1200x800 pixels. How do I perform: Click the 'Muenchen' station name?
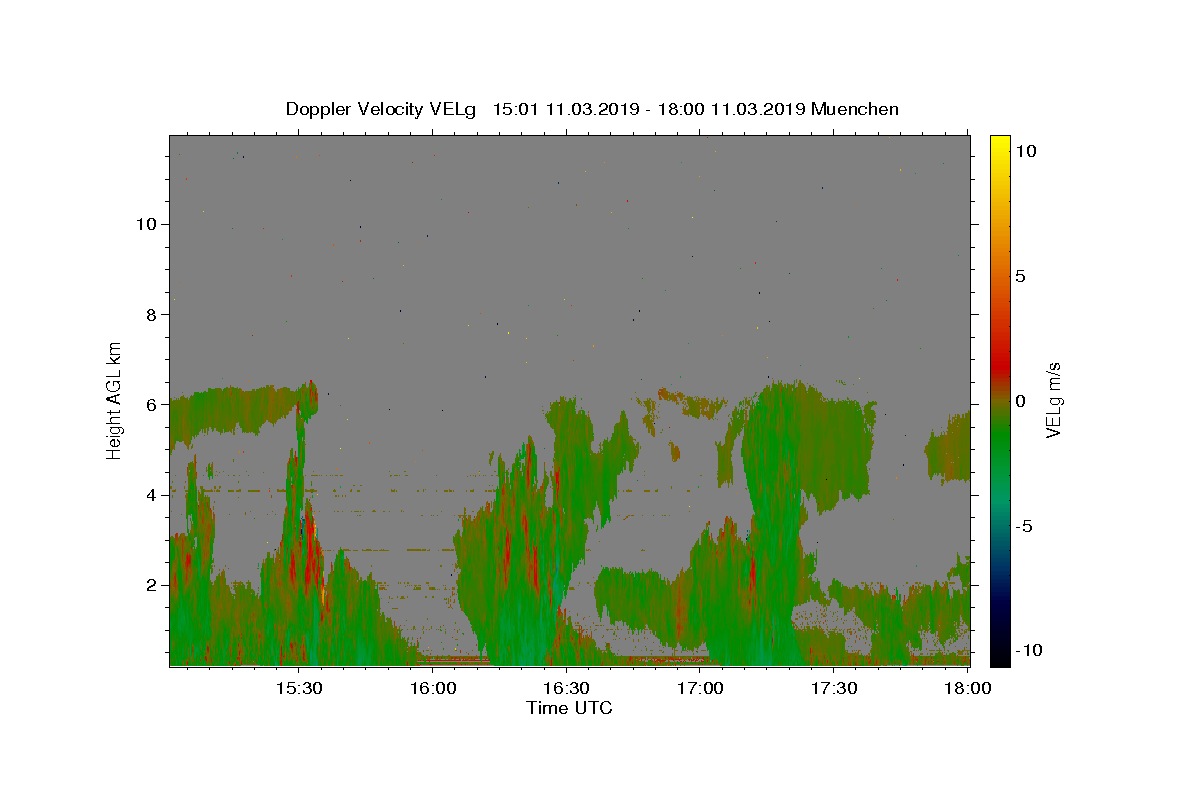856,109
